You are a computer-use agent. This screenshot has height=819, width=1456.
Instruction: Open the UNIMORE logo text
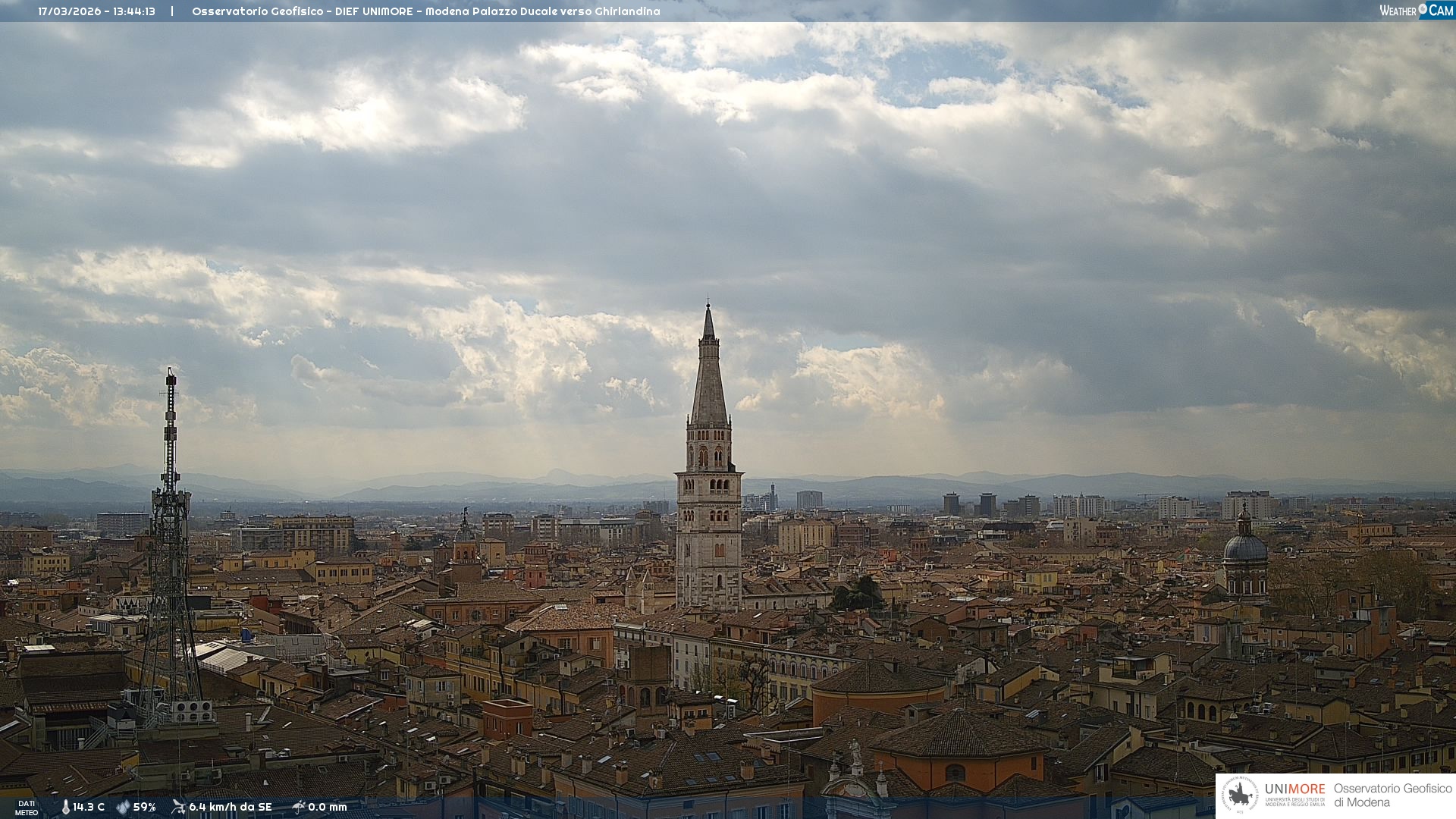click(1294, 789)
